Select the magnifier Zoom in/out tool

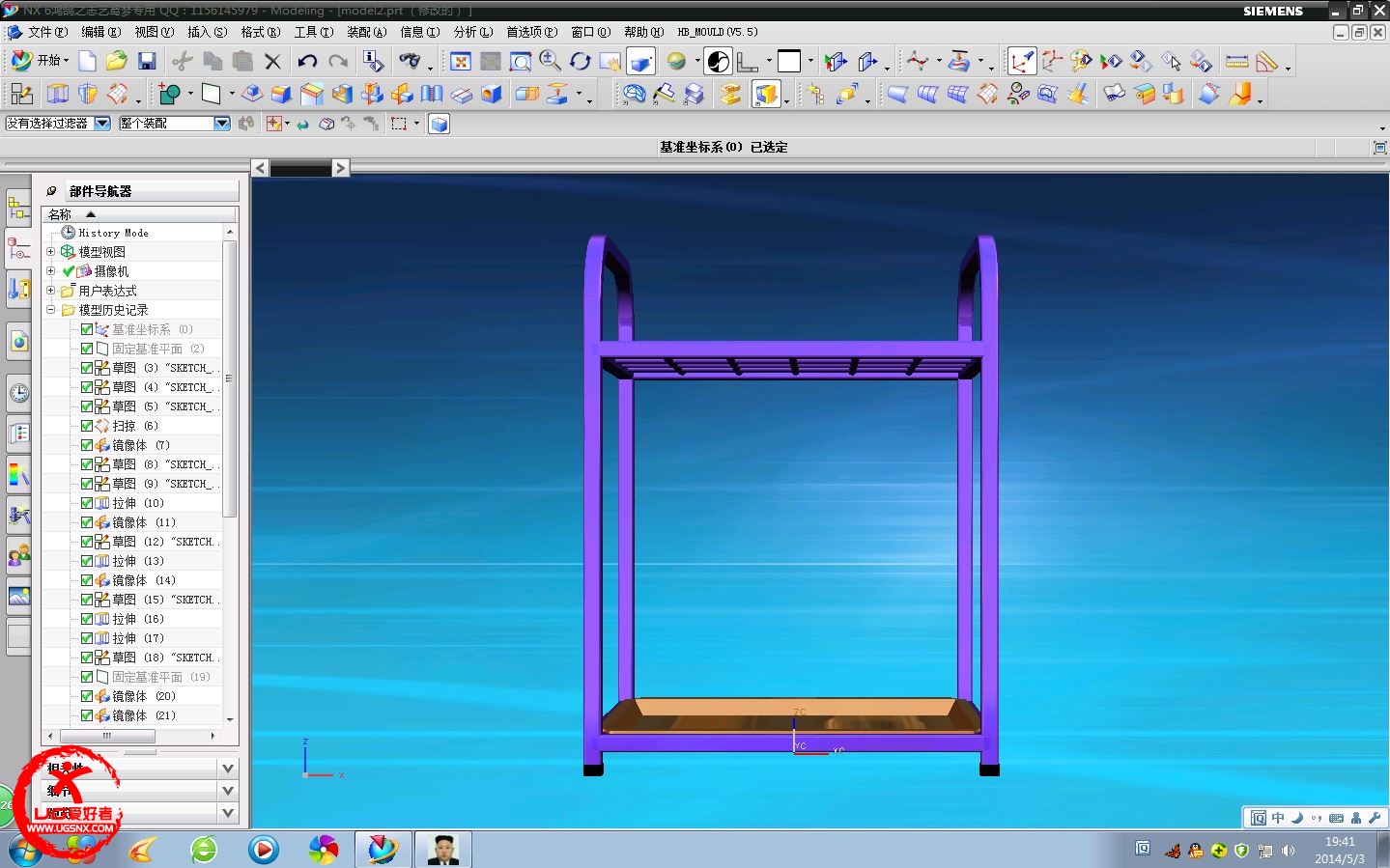point(550,62)
